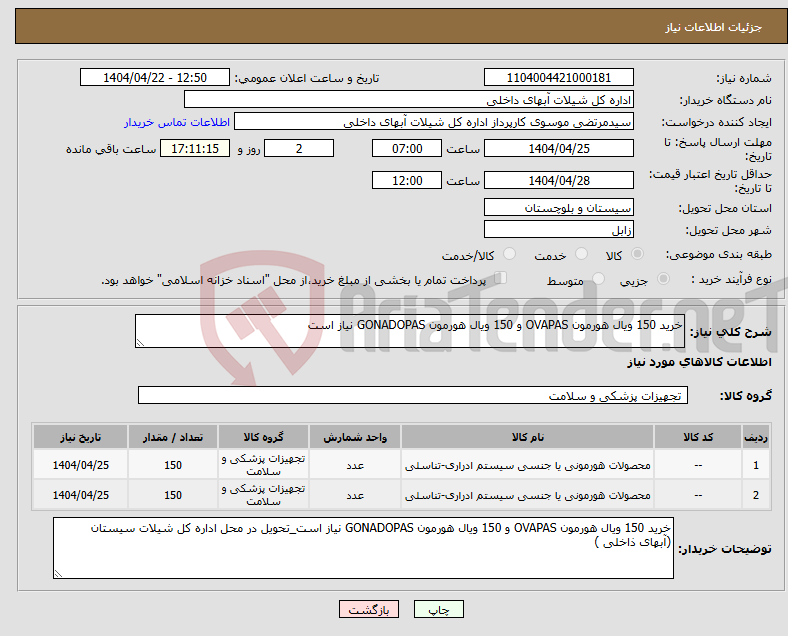Screen dimensions: 788x636
Task: Click need date 1404/04/25 in row 2
Action: (x=80, y=495)
